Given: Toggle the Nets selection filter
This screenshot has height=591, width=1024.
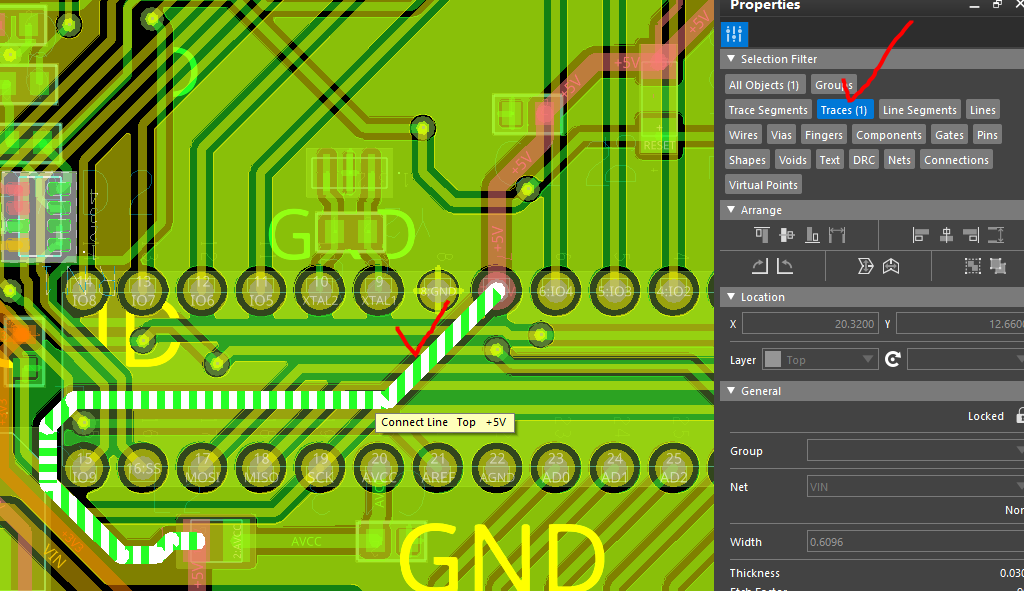Looking at the screenshot, I should pos(899,160).
